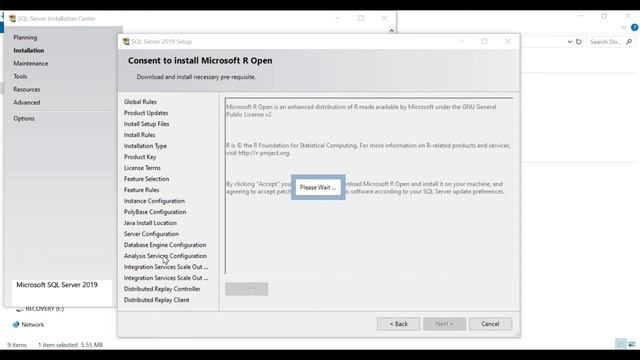
Task: Click the RECOVERY (E:) drive entry
Action: pyautogui.click(x=44, y=309)
